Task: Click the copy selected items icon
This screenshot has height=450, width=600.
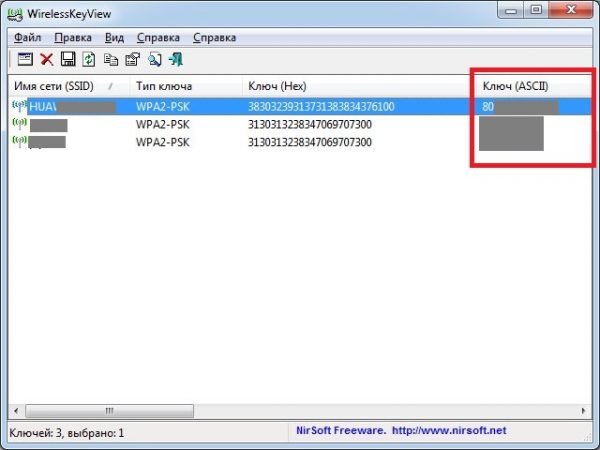Action: click(111, 59)
